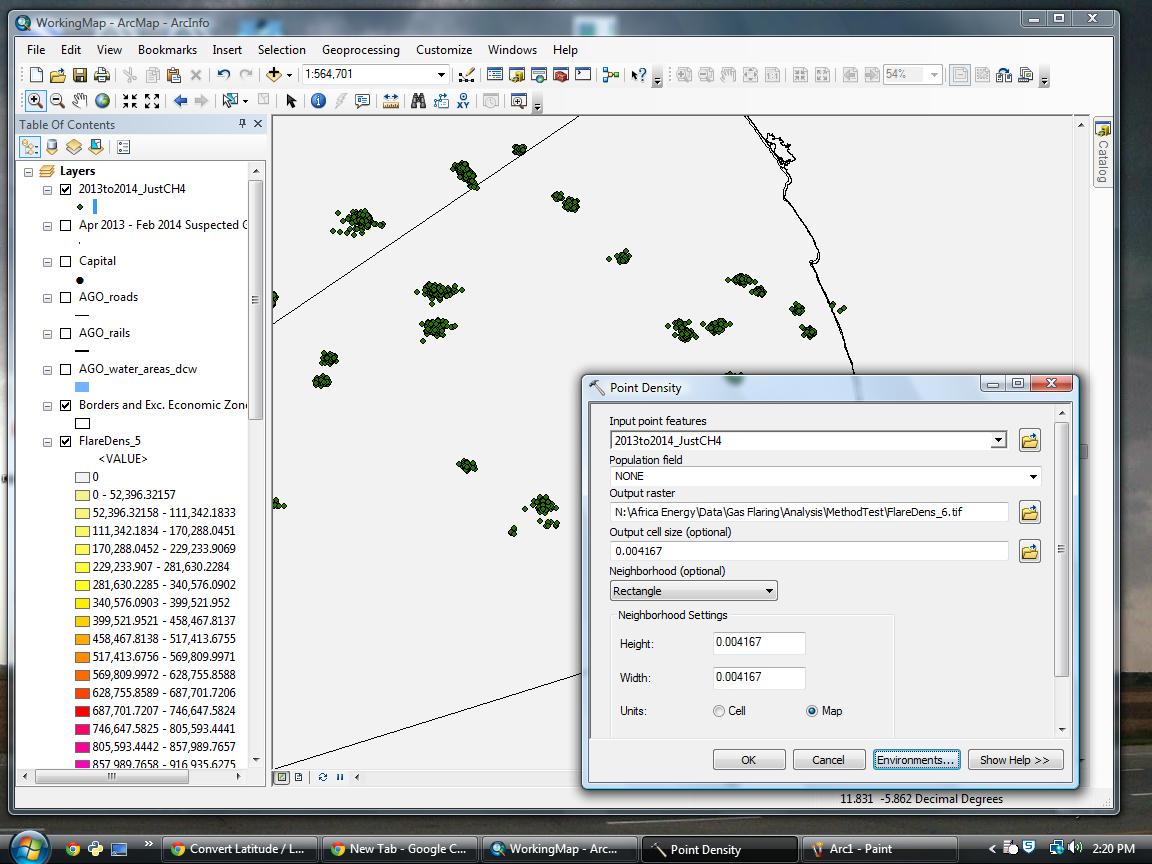Select the Measure ruler tool

click(390, 101)
